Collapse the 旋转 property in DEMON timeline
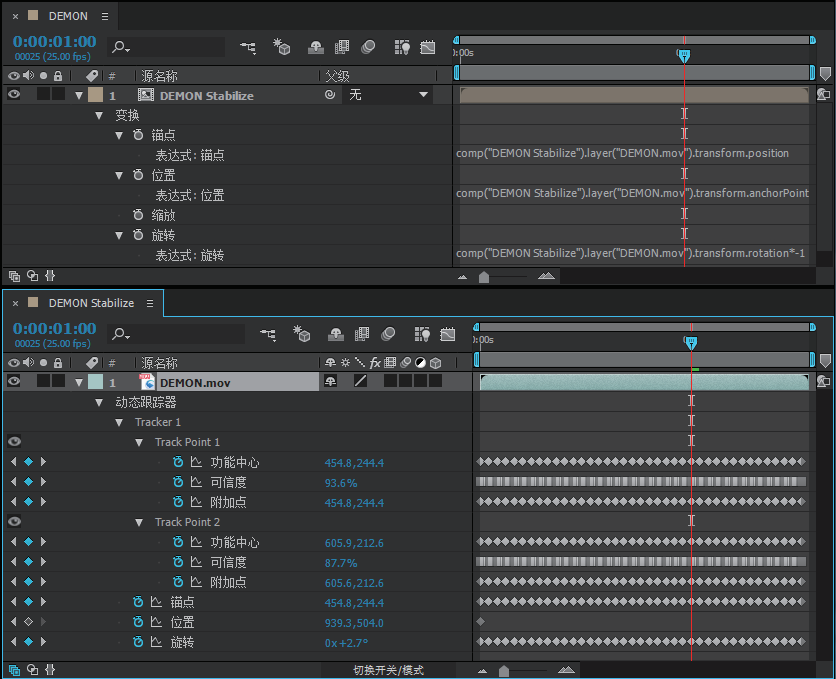 (x=119, y=236)
